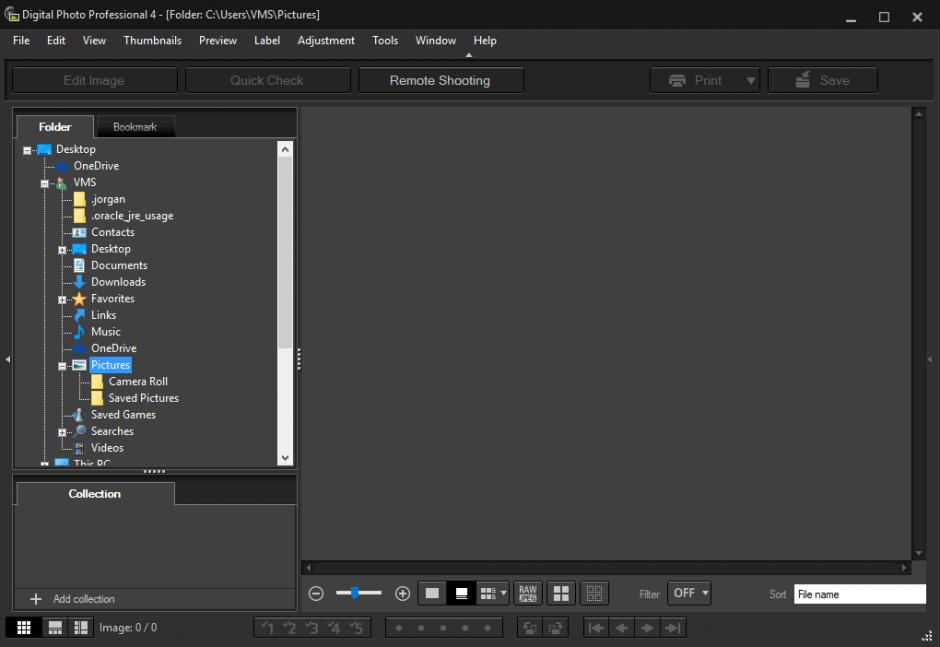
Task: Open the Adjustment menu
Action: click(x=326, y=40)
